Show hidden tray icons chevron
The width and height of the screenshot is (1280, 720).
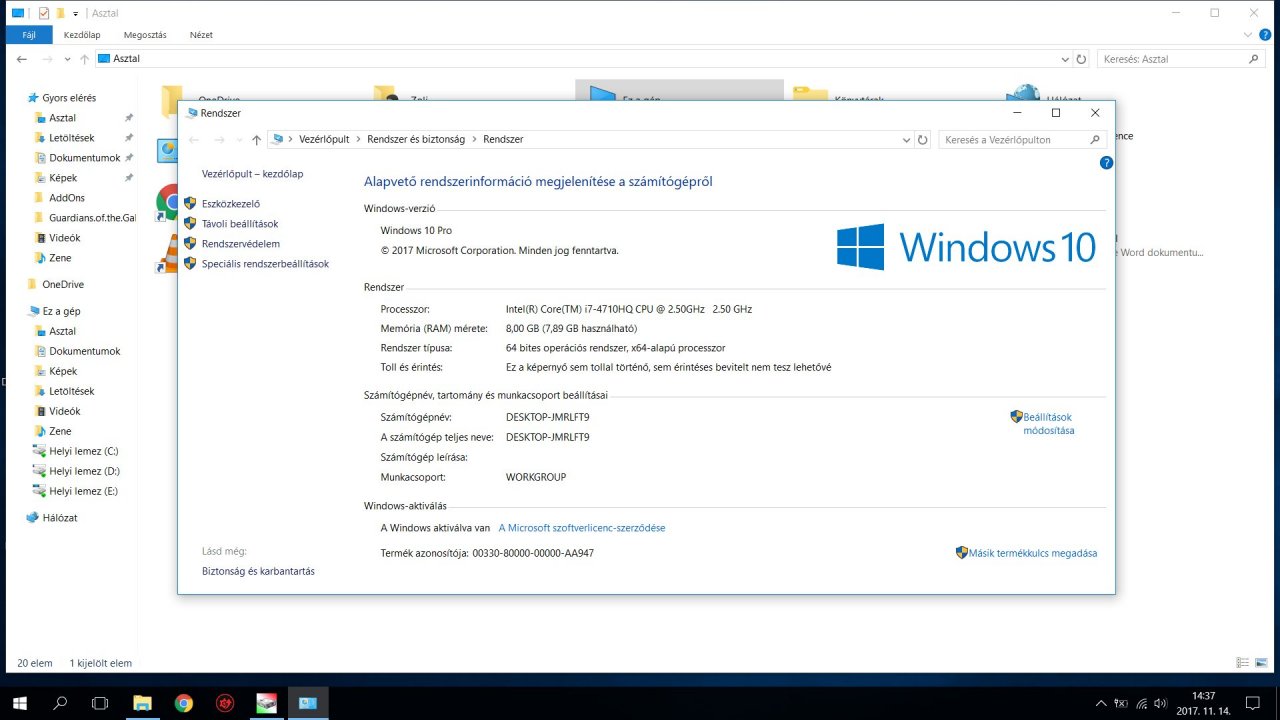pos(1101,703)
